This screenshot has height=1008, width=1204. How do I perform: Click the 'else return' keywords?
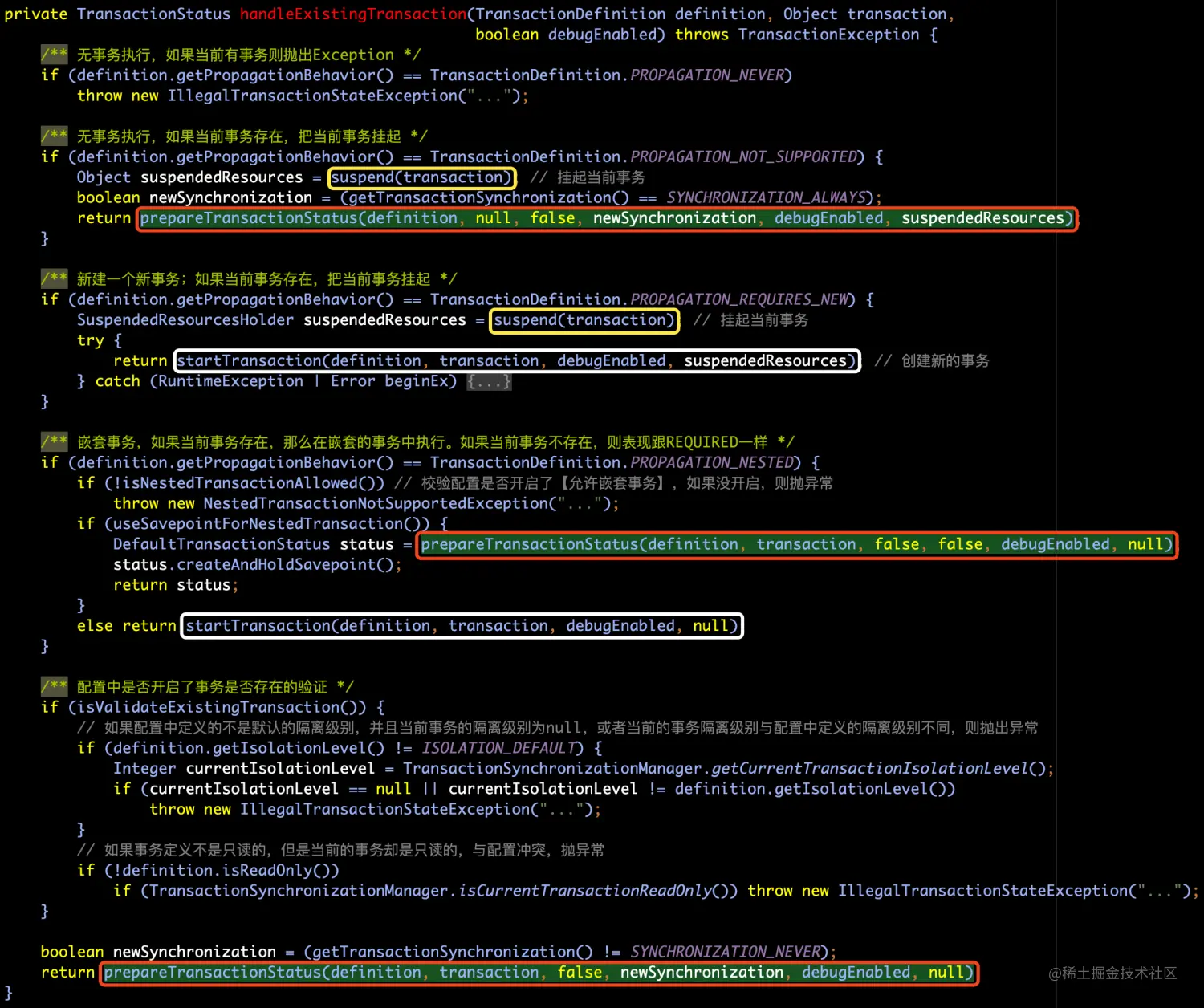tap(126, 626)
